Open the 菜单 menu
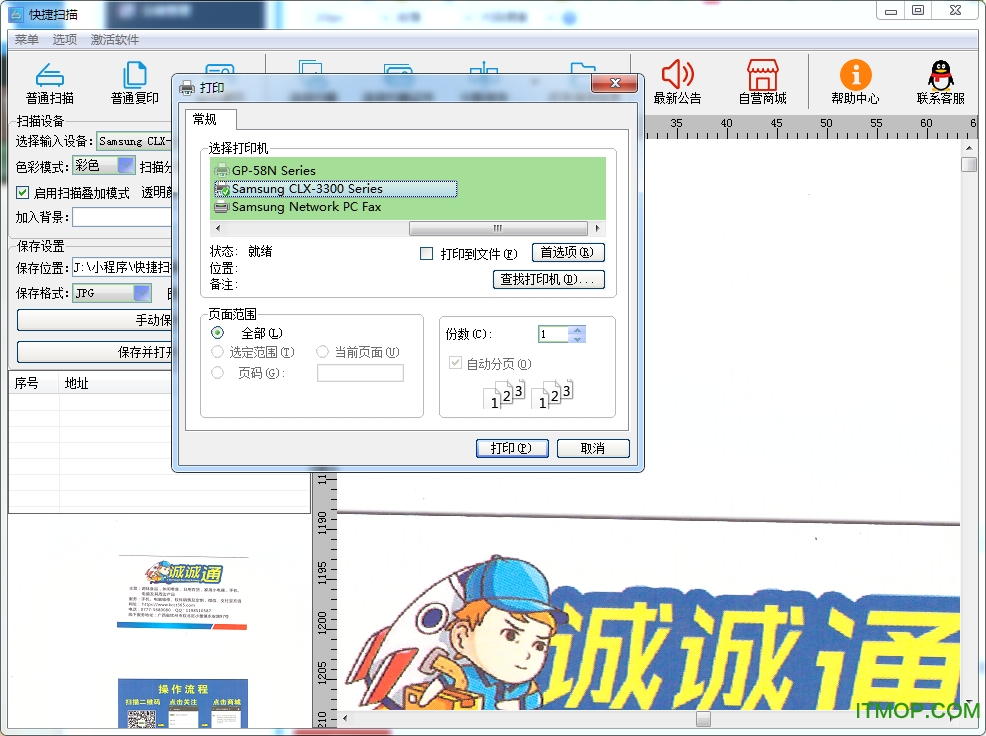986x736 pixels. click(26, 40)
